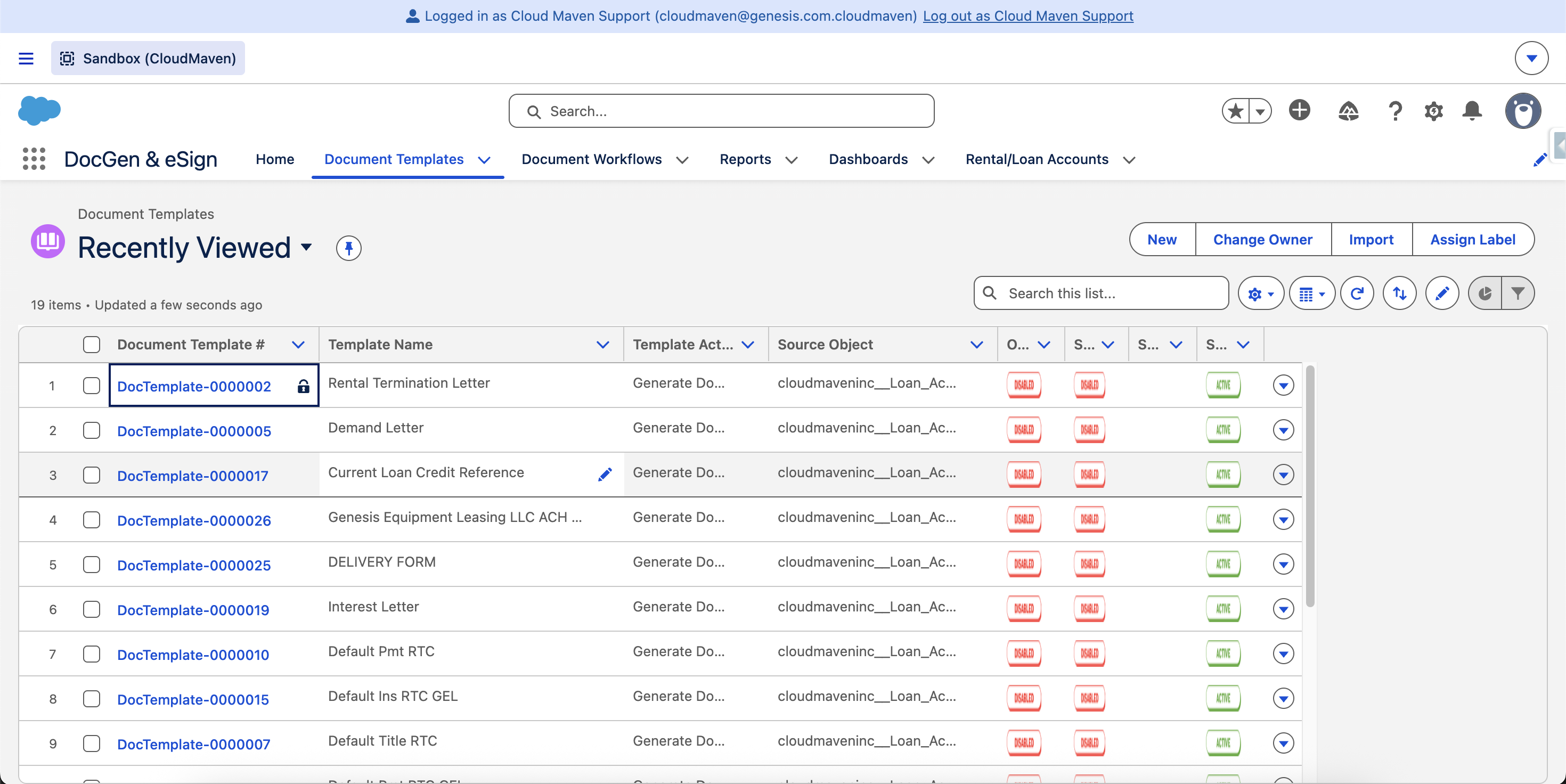Open the Dashboards tab
Viewport: 1566px width, 784px height.
click(868, 159)
